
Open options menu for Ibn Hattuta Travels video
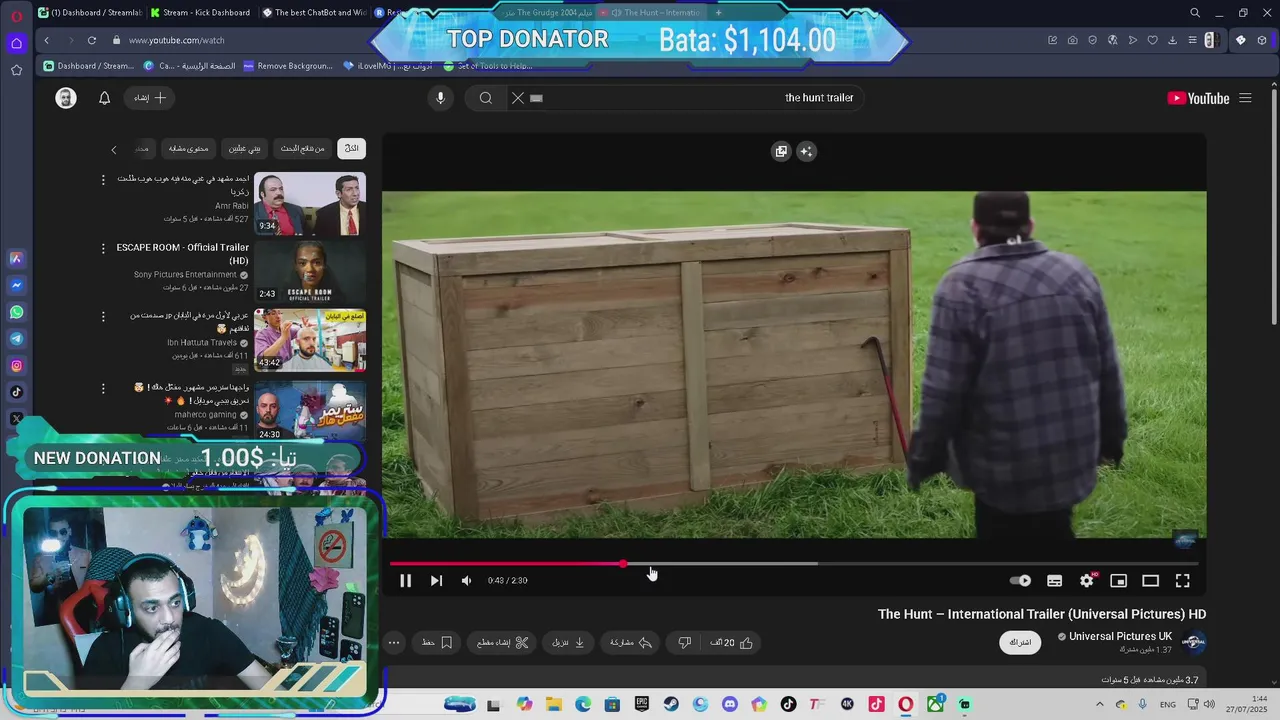[x=103, y=316]
